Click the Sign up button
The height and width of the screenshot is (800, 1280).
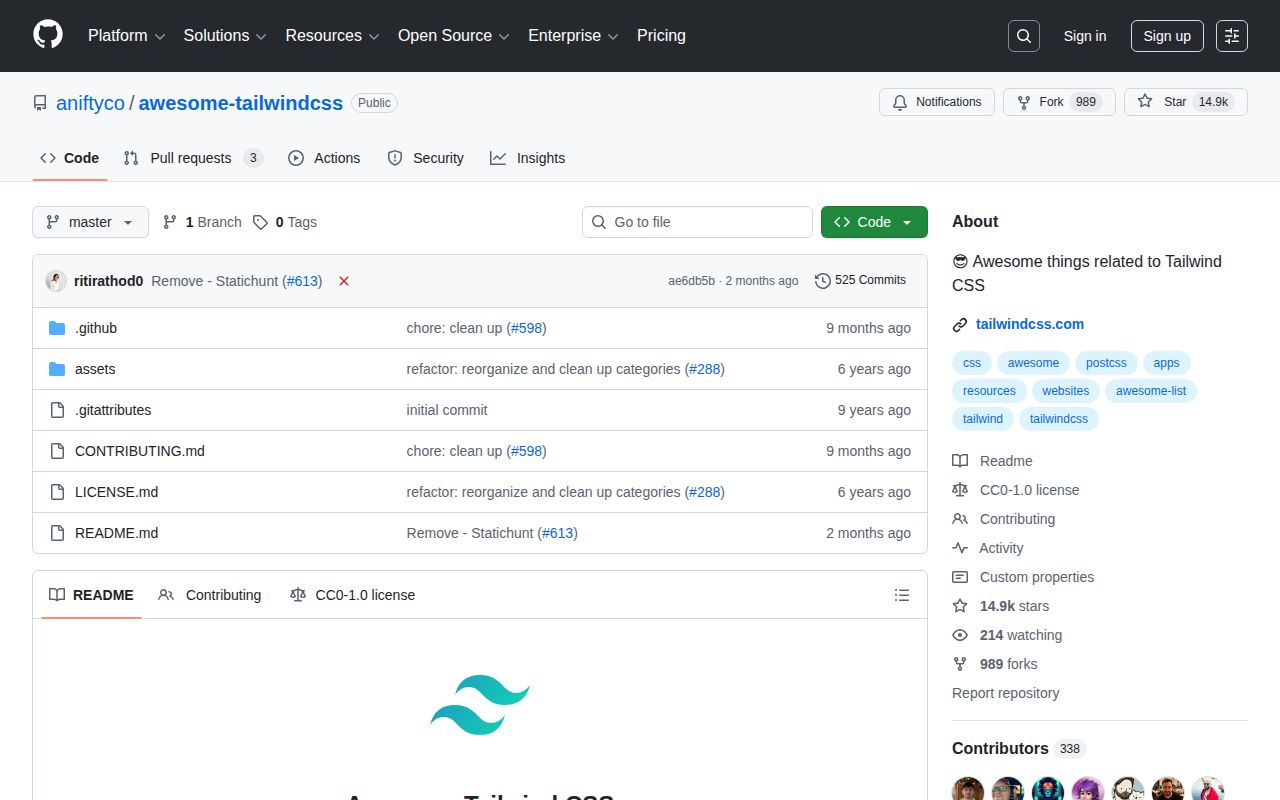1167,35
